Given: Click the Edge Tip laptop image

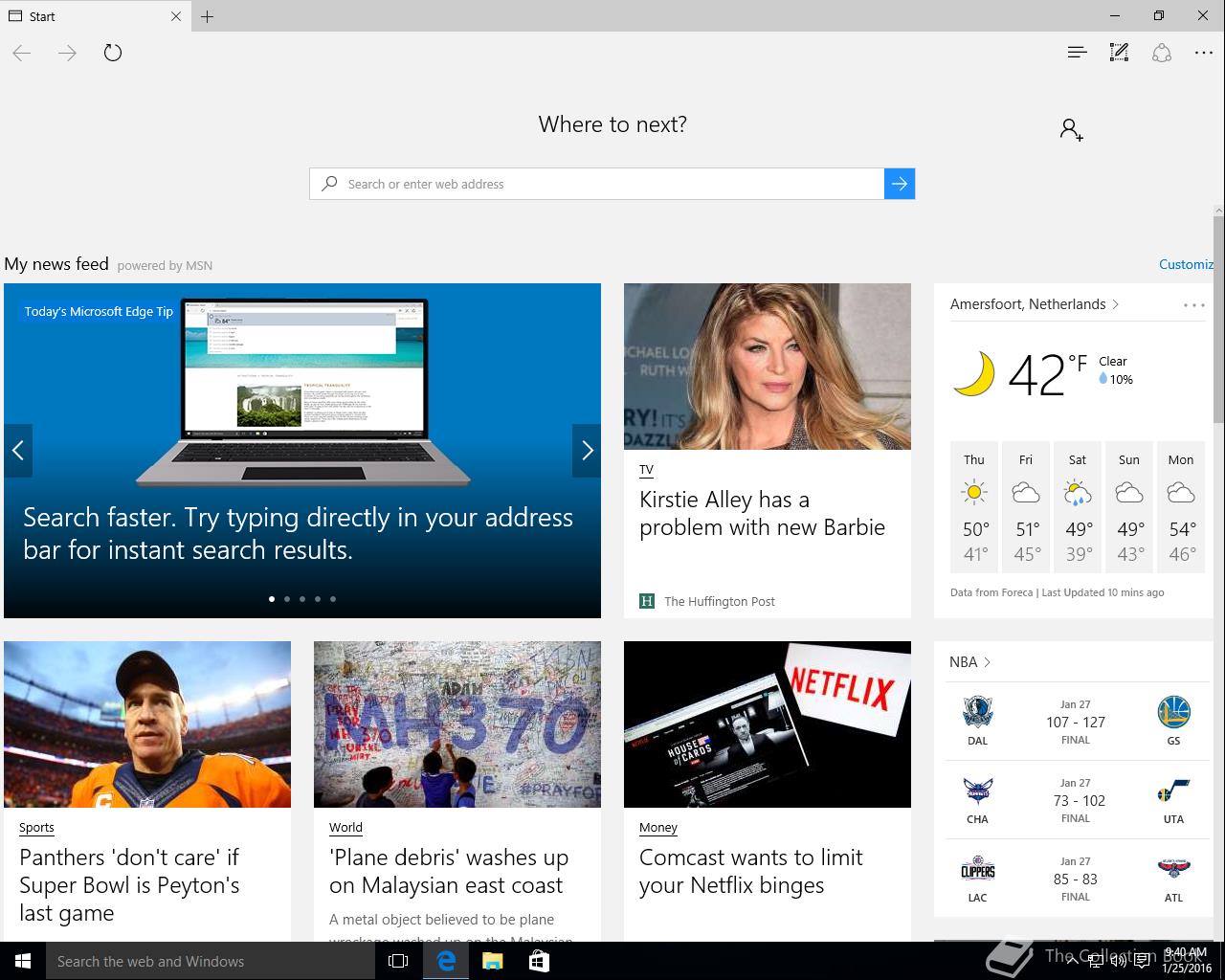Looking at the screenshot, I should tap(303, 392).
